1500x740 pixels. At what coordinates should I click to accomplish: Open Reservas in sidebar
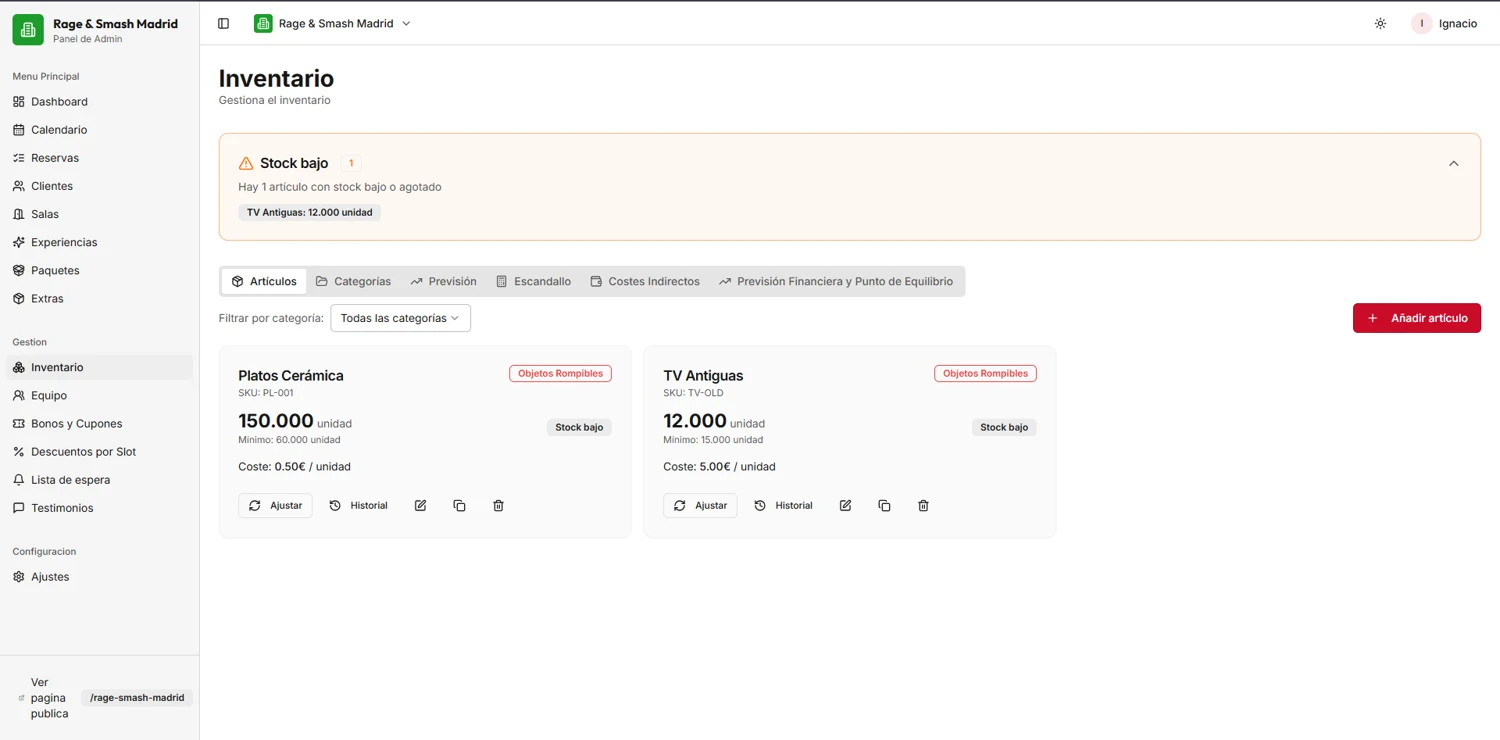99,158
